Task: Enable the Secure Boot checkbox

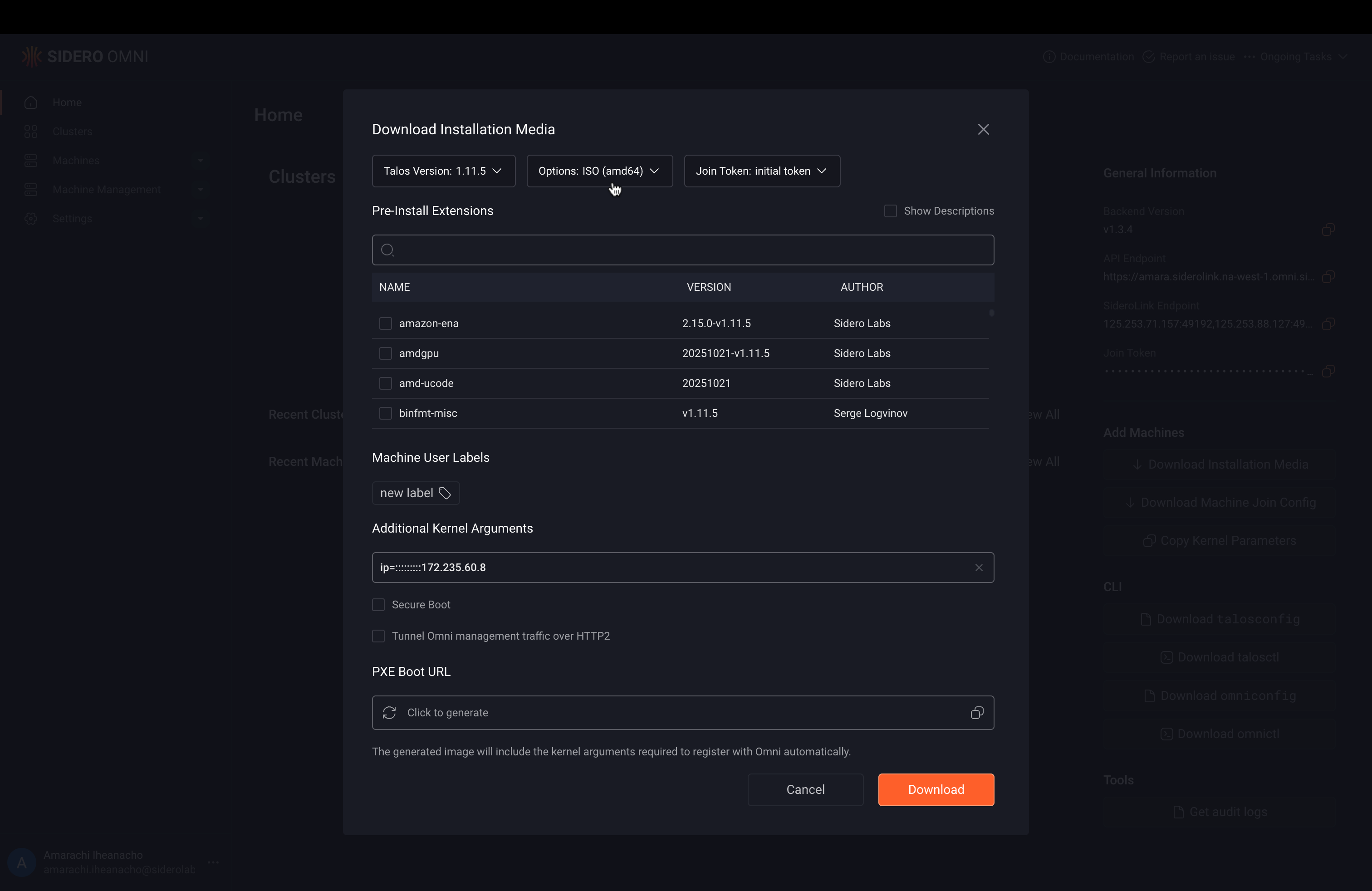Action: (x=378, y=605)
